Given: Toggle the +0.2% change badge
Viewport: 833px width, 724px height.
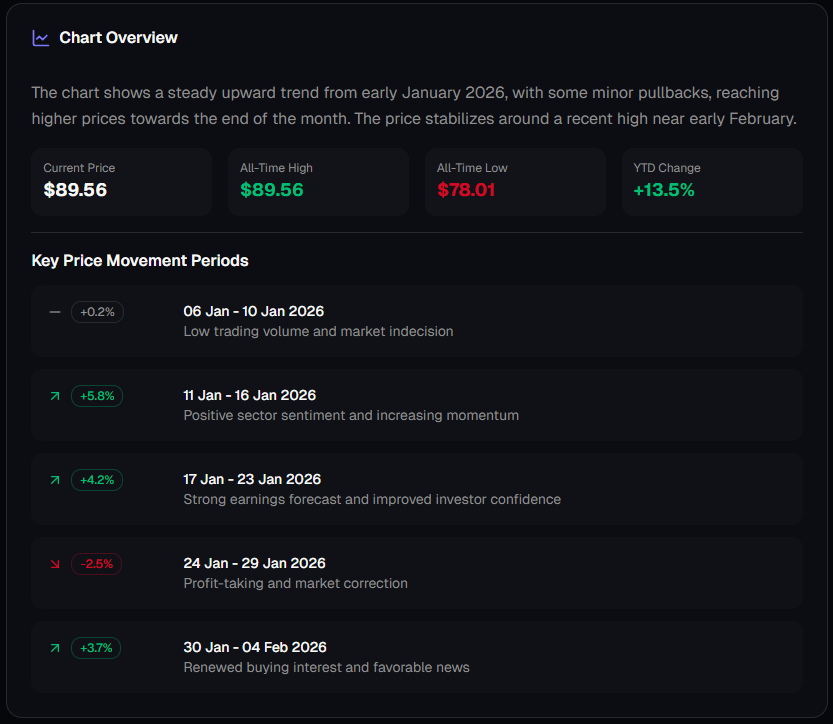Looking at the screenshot, I should coord(97,311).
